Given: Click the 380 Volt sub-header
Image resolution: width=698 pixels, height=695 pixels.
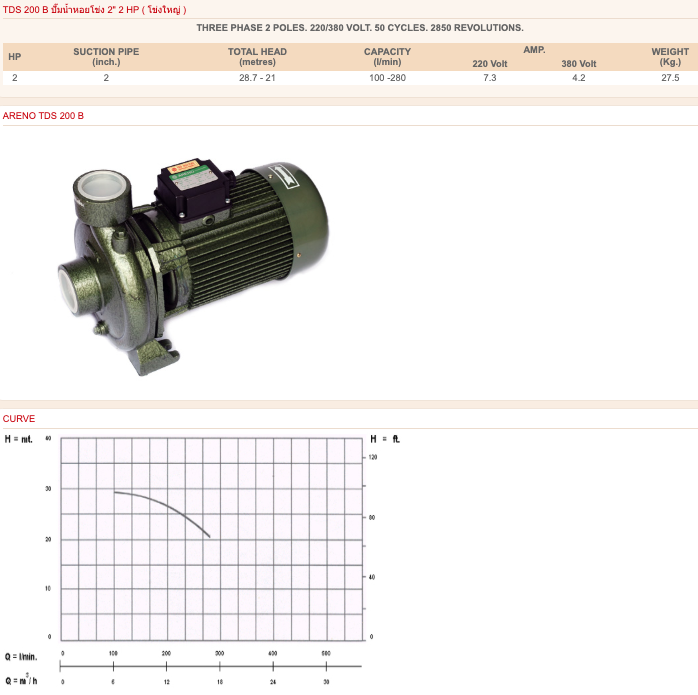Looking at the screenshot, I should point(579,64).
